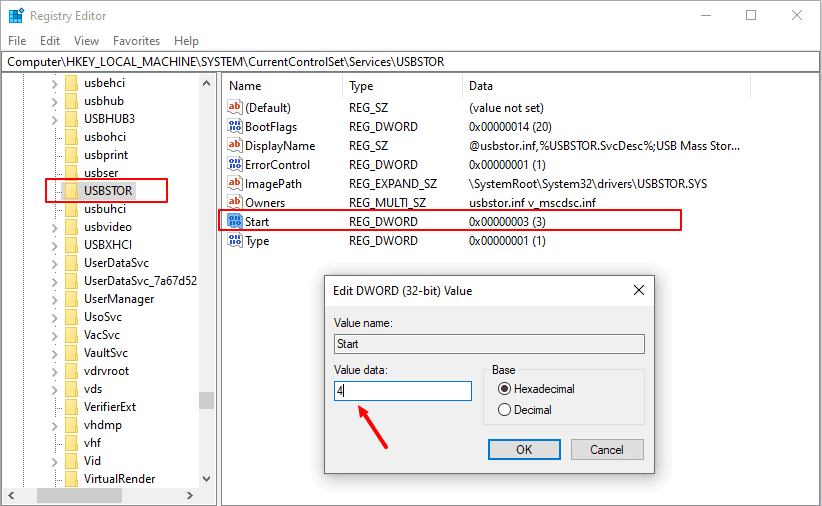Click the Registry Editor app icon in title bar
The image size is (822, 506).
pyautogui.click(x=16, y=16)
